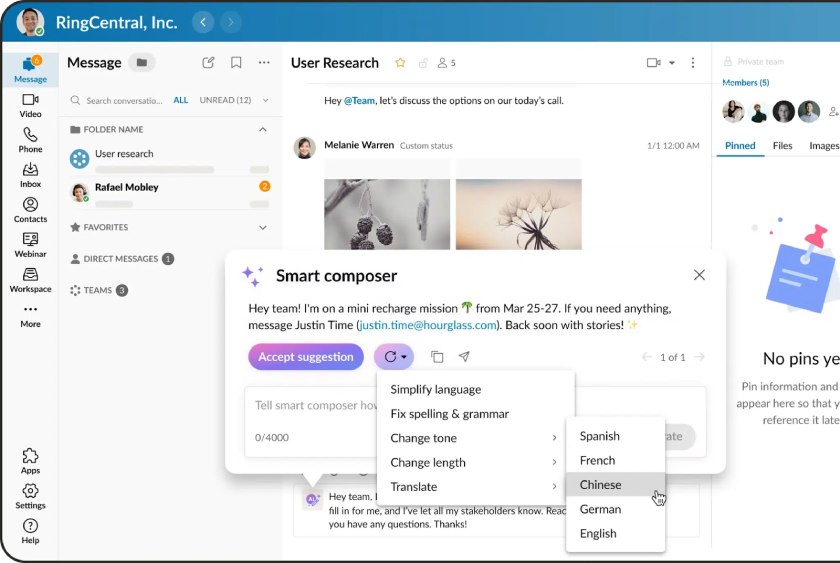Toggle favorite star for User Research
The height and width of the screenshot is (563, 840).
click(x=400, y=63)
